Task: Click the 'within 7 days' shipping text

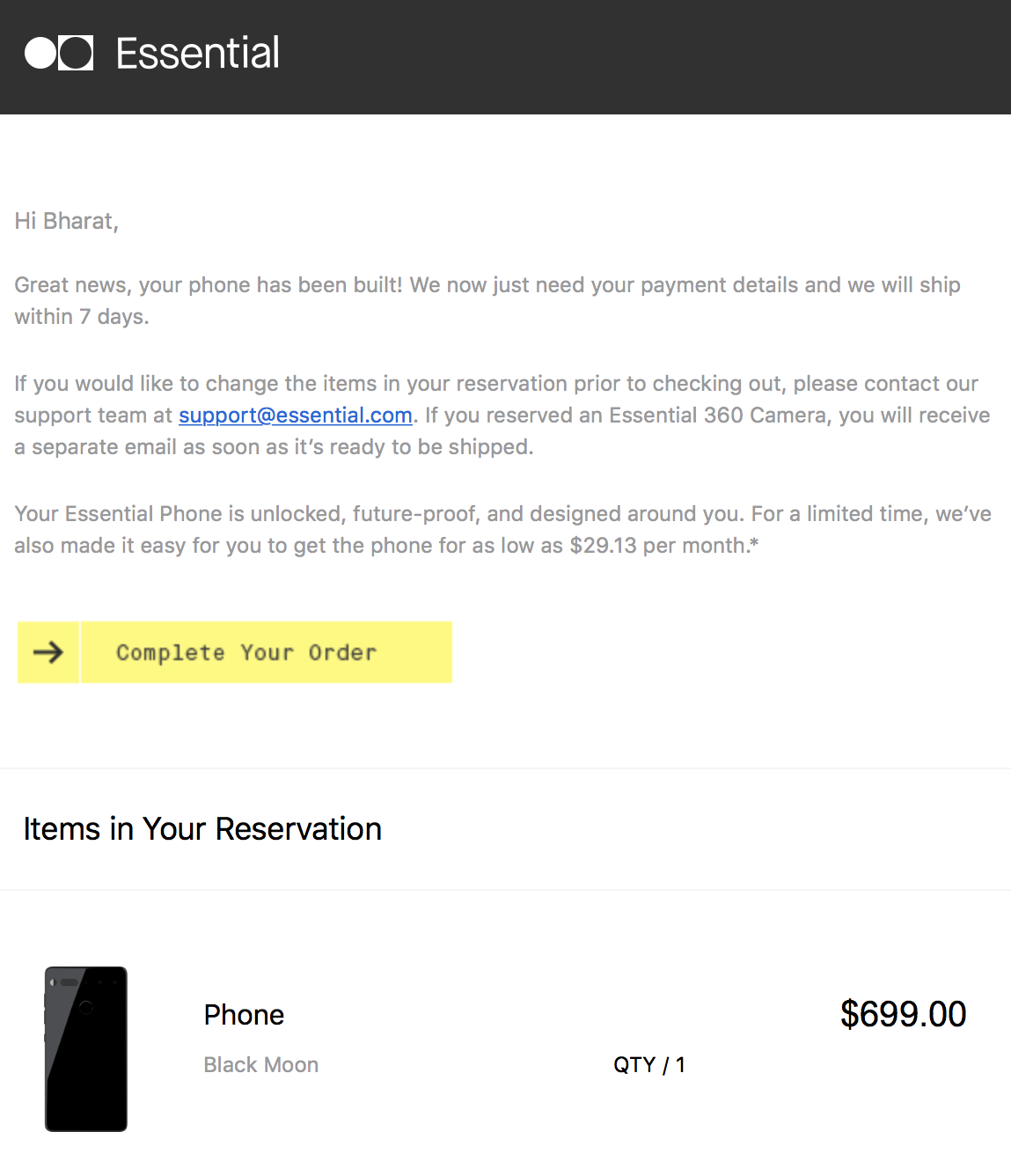Action: pyautogui.click(x=82, y=317)
